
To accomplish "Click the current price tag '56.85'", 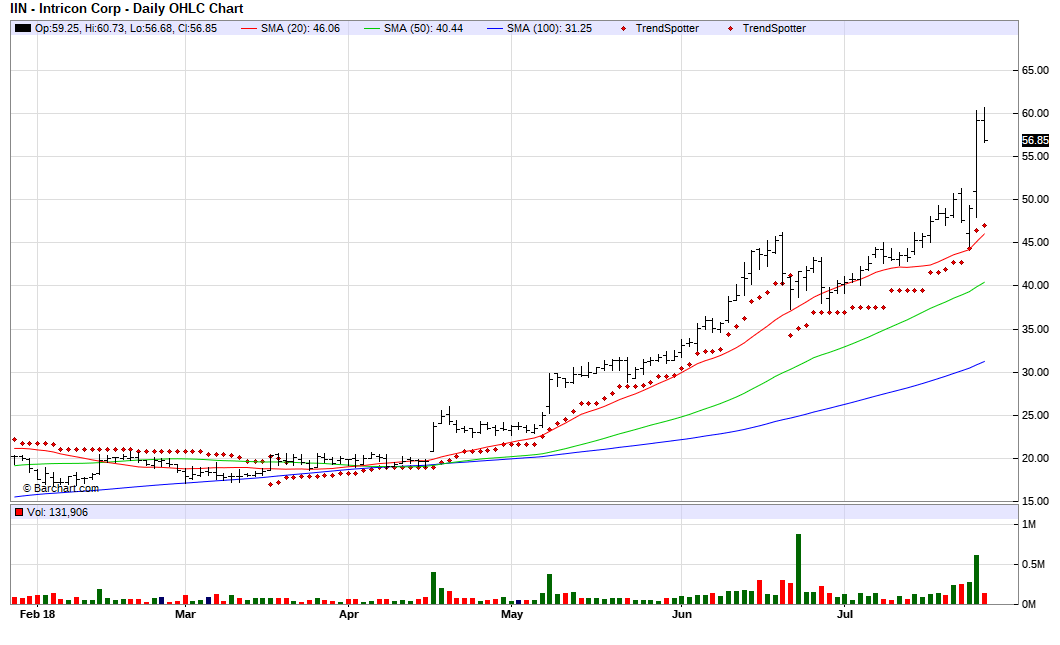I will tap(1035, 141).
